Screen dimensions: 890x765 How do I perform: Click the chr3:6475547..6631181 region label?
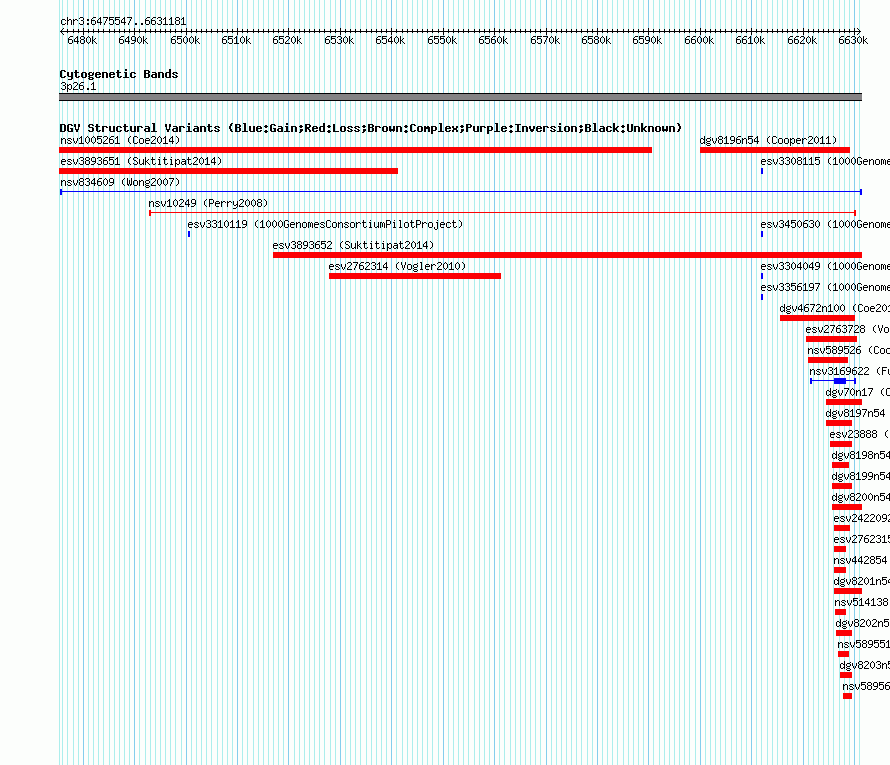tap(123, 21)
